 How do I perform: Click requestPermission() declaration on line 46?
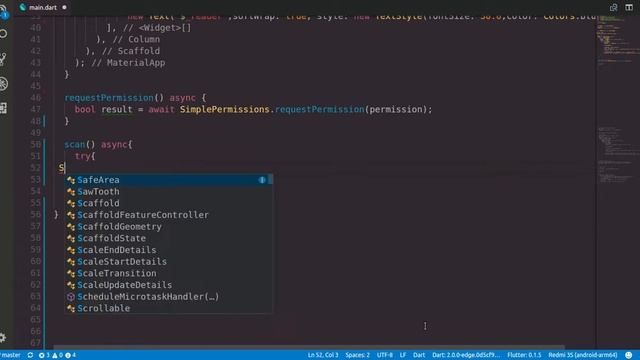pyautogui.click(x=114, y=98)
